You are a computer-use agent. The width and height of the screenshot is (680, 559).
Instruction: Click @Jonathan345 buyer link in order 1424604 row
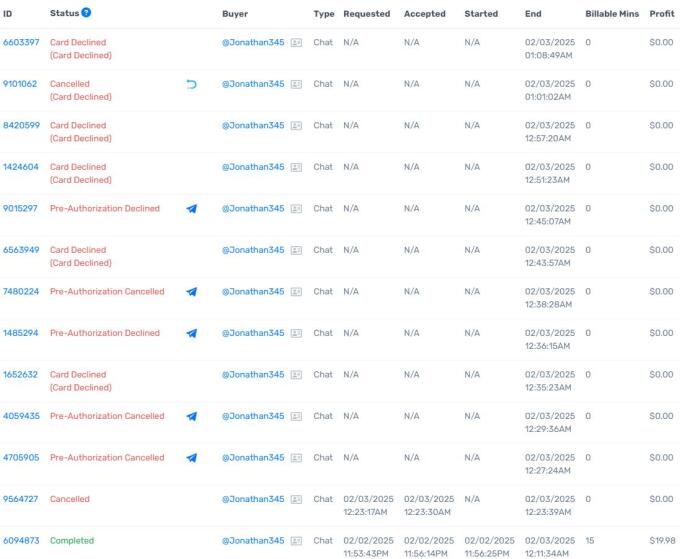click(x=253, y=167)
